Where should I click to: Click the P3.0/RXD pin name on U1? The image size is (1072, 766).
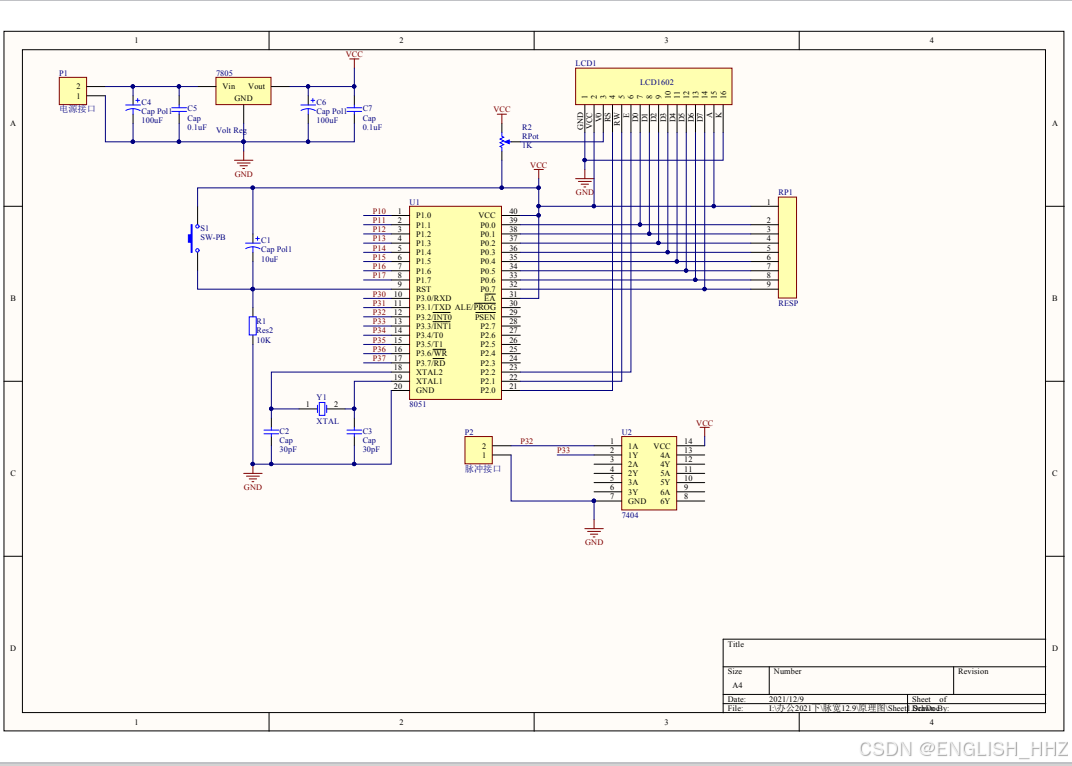pyautogui.click(x=433, y=298)
